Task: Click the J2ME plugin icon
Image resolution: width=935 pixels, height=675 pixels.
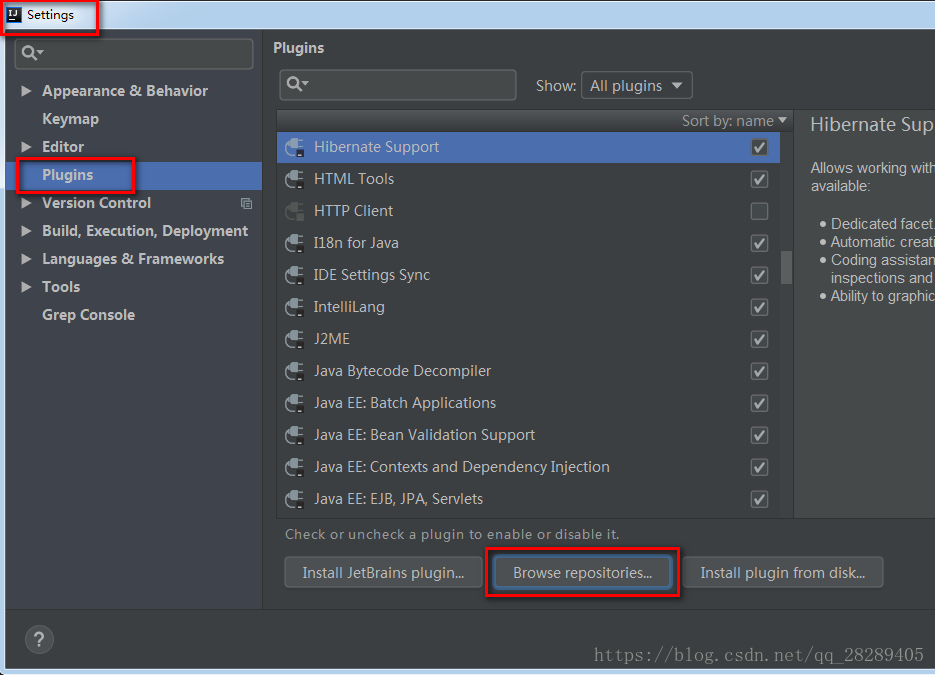Action: pos(295,339)
